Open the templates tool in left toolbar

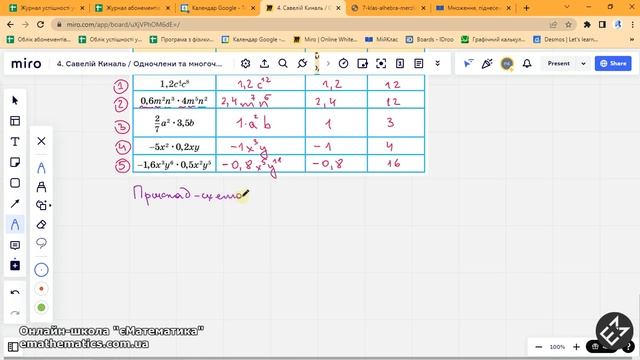point(15,121)
